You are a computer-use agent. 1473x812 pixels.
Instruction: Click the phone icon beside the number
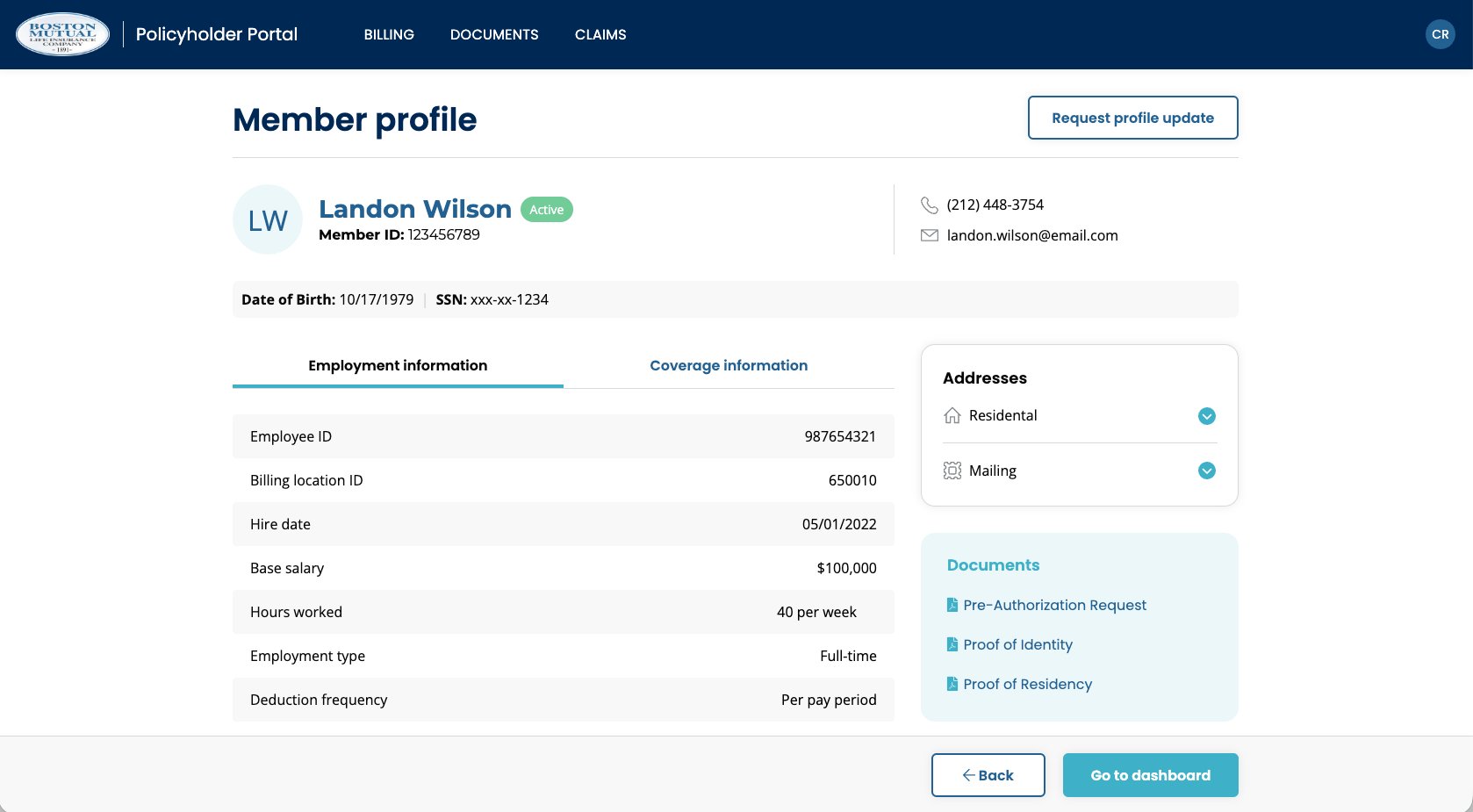929,205
